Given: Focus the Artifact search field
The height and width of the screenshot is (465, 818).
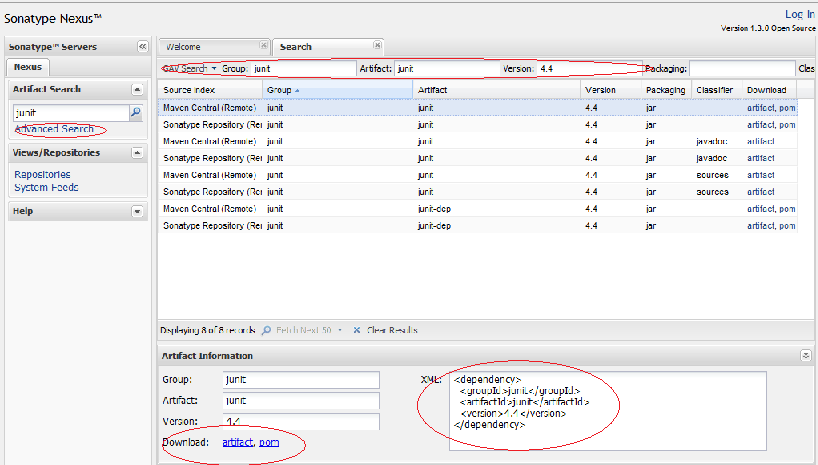Looking at the screenshot, I should 447,69.
